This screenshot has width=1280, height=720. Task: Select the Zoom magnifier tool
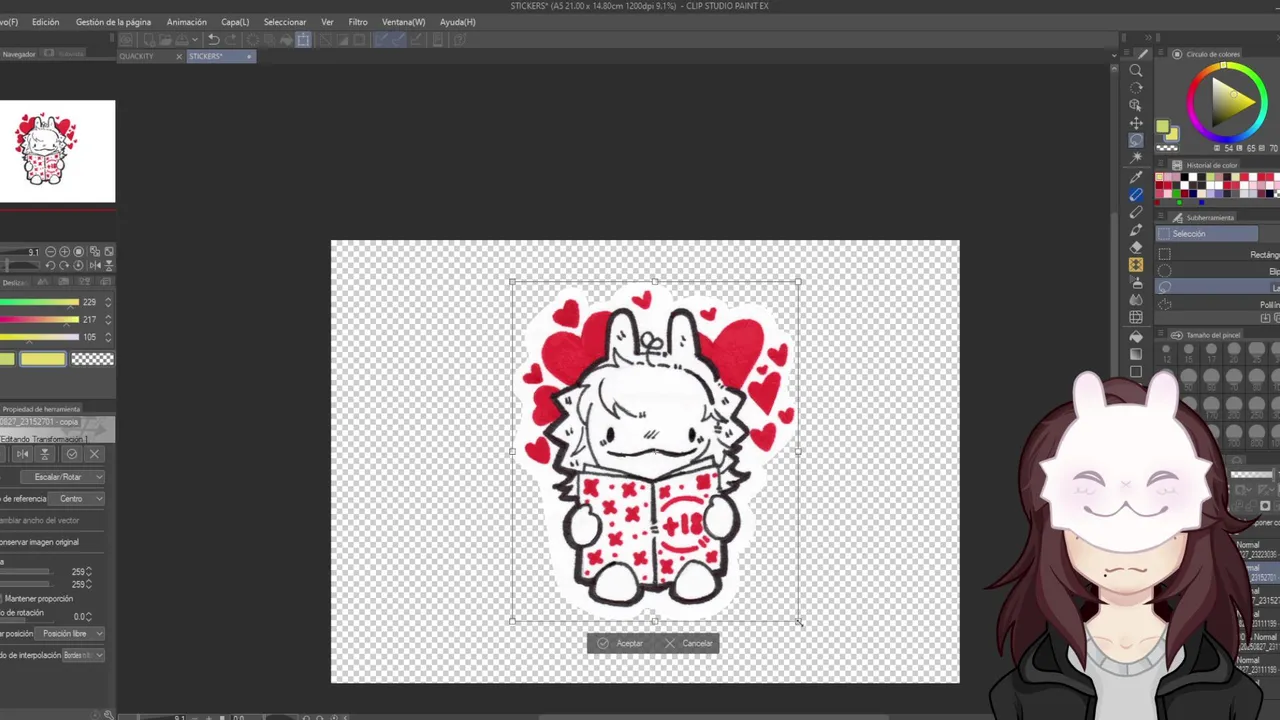click(1136, 70)
